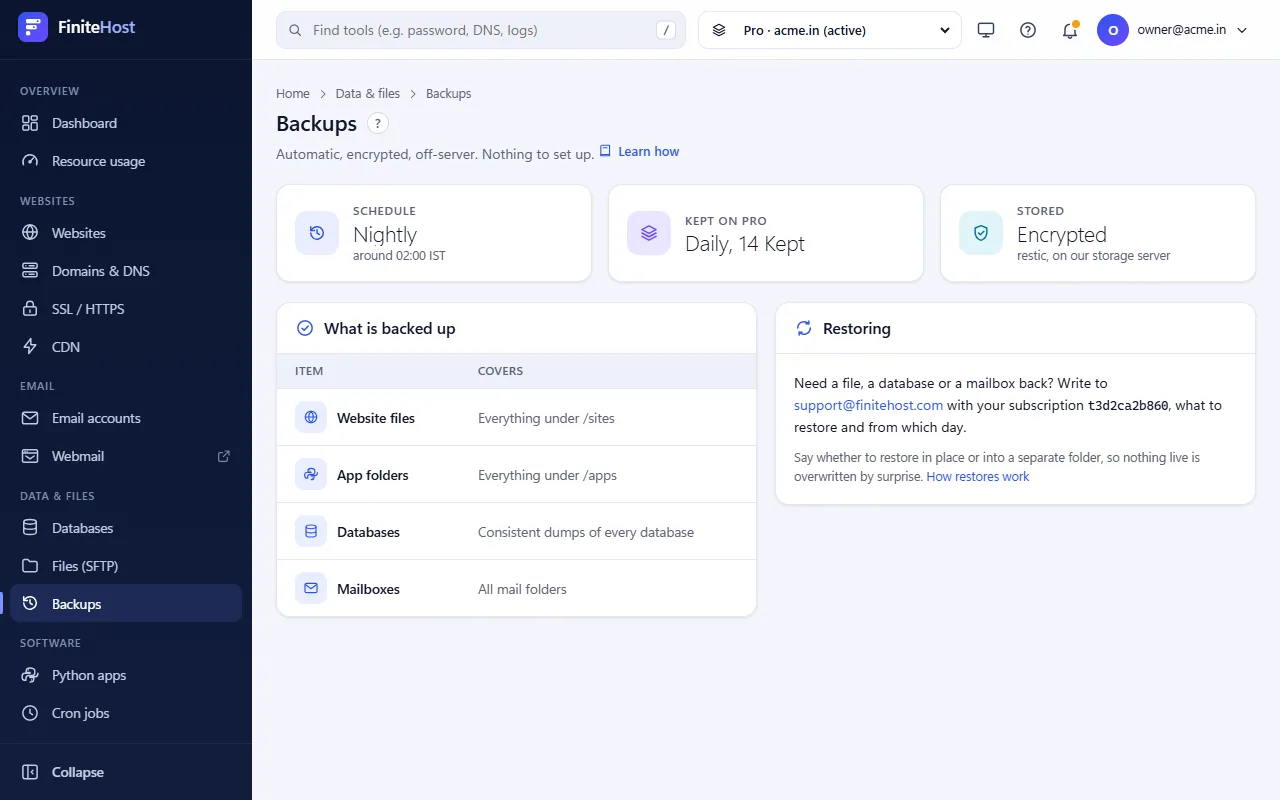Open the SSL / HTTPS section
This screenshot has width=1280, height=800.
(x=126, y=309)
